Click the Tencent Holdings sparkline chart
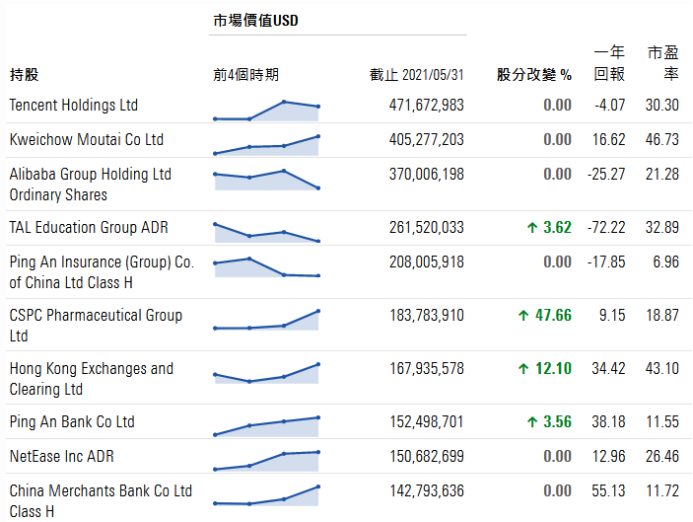Viewport: 693px width, 522px height. point(266,110)
